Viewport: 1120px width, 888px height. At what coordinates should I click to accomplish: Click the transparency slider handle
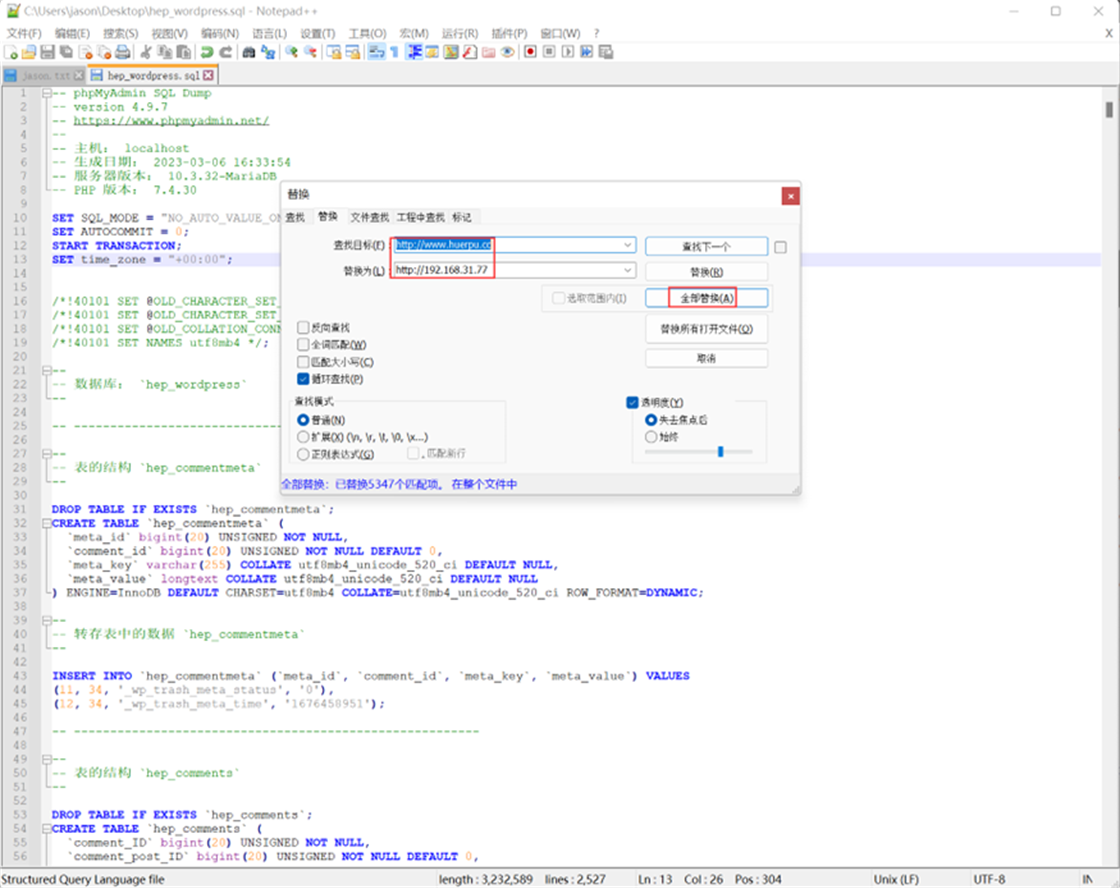721,452
